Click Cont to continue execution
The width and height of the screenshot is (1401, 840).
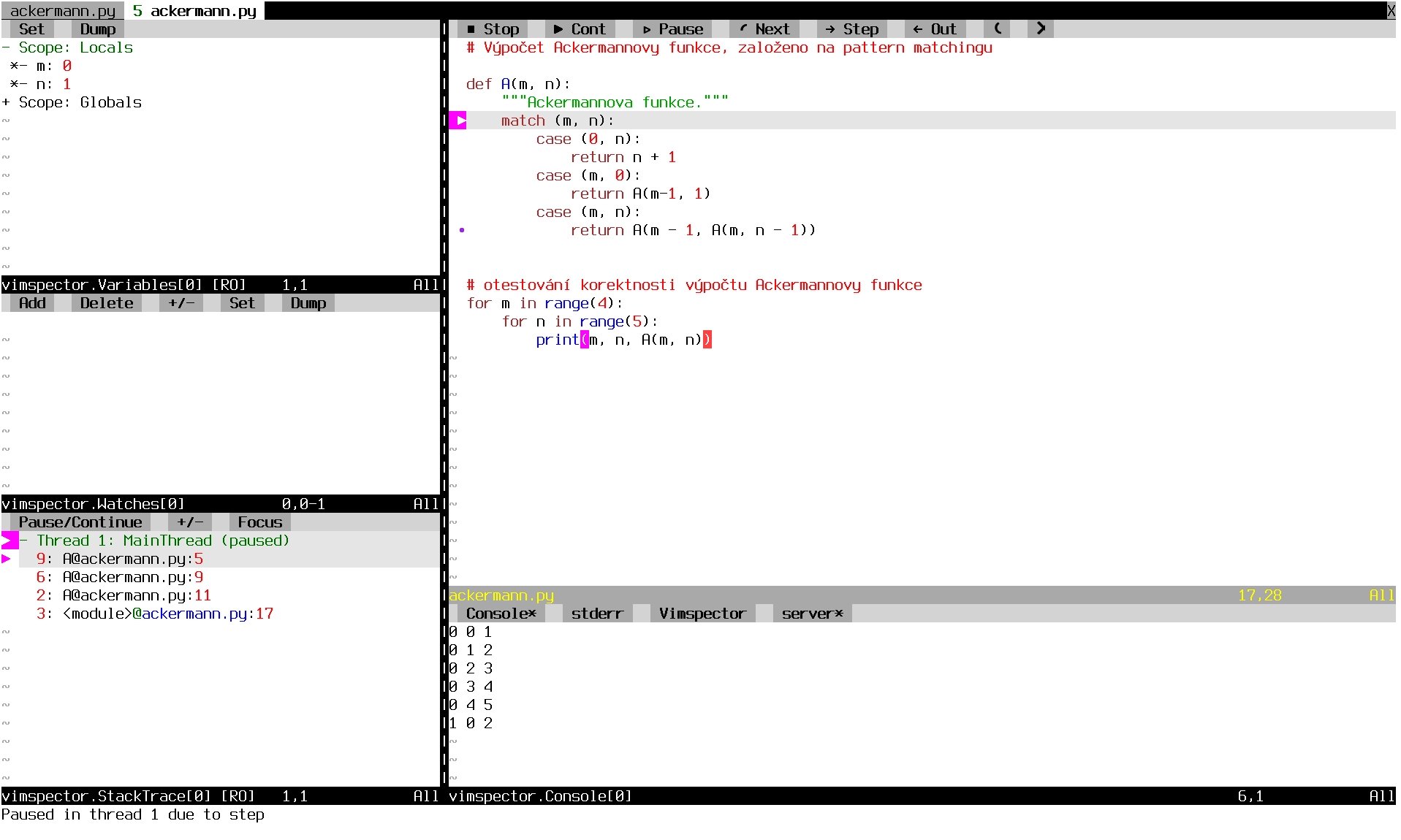pyautogui.click(x=580, y=29)
